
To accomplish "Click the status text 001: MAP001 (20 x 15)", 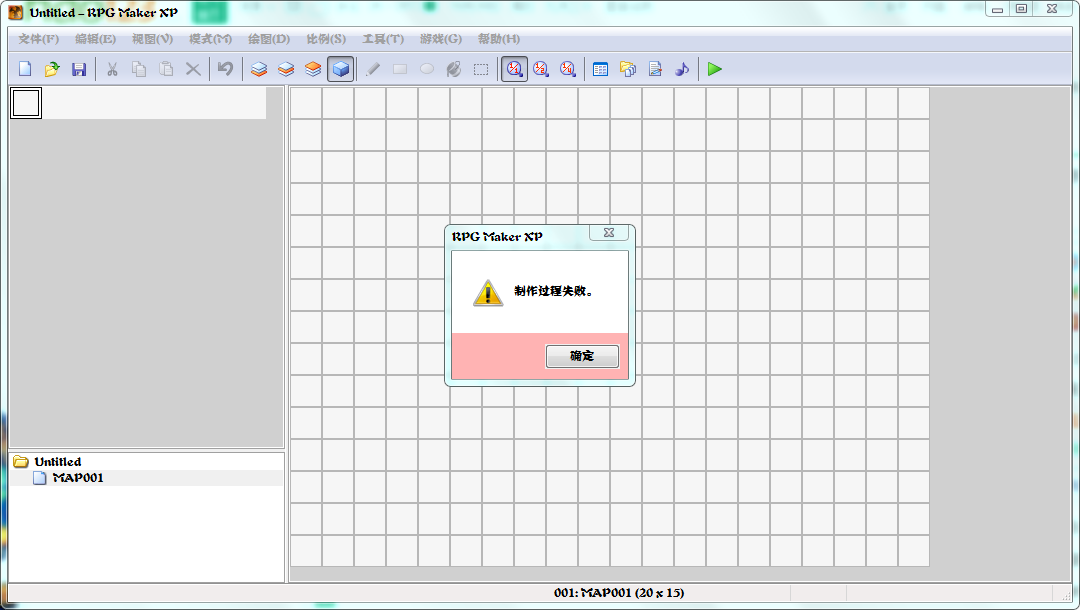I will click(619, 593).
